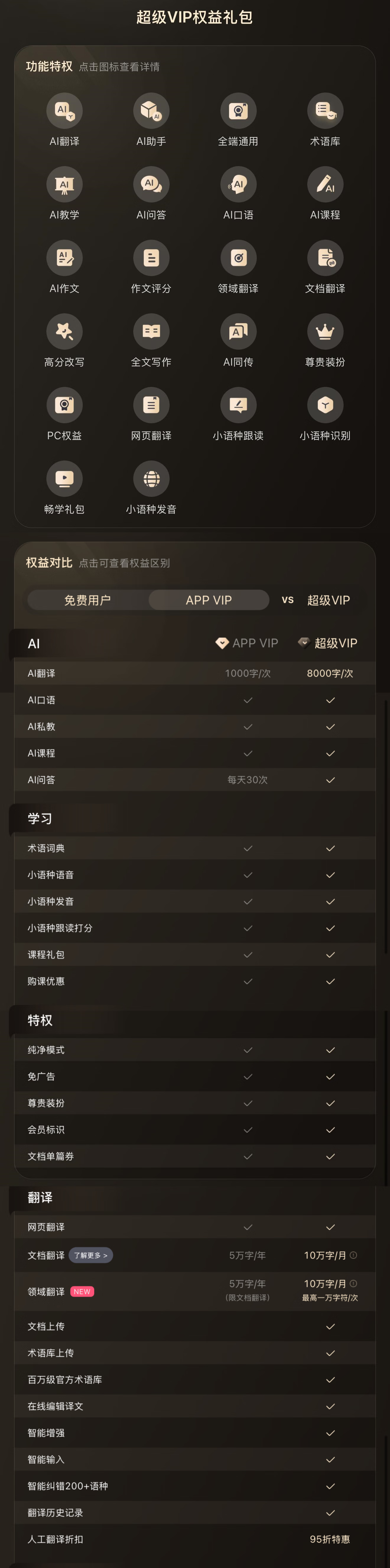
Task: Tap the 尊贵装扮 crown icon
Action: (x=326, y=332)
